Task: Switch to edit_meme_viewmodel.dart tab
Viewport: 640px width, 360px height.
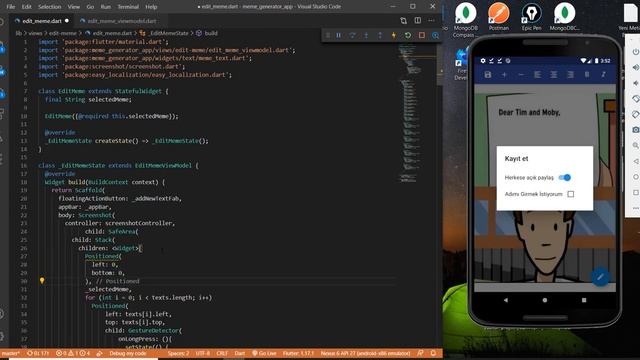Action: [x=122, y=21]
